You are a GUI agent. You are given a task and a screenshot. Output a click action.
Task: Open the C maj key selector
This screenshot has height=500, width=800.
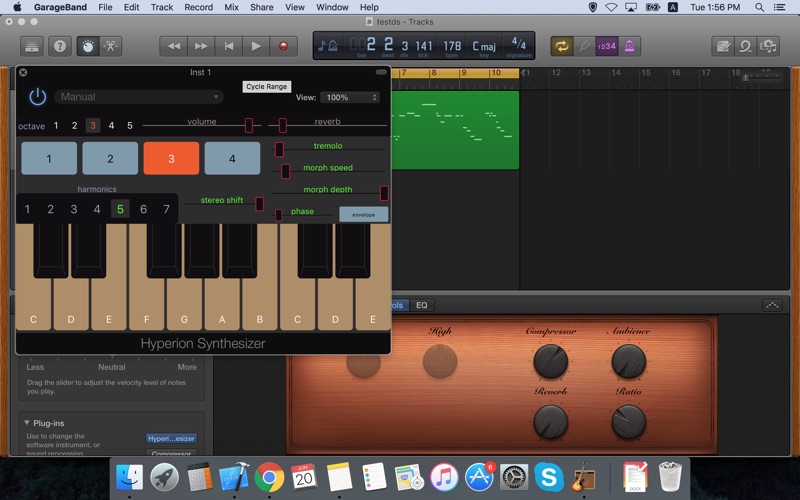pos(484,46)
